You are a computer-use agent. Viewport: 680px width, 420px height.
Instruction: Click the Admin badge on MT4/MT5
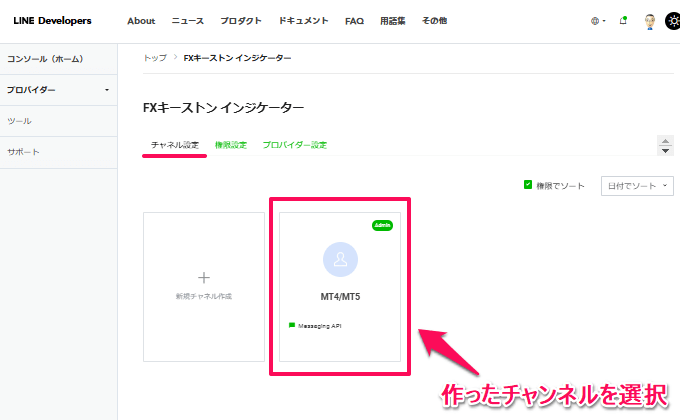382,225
